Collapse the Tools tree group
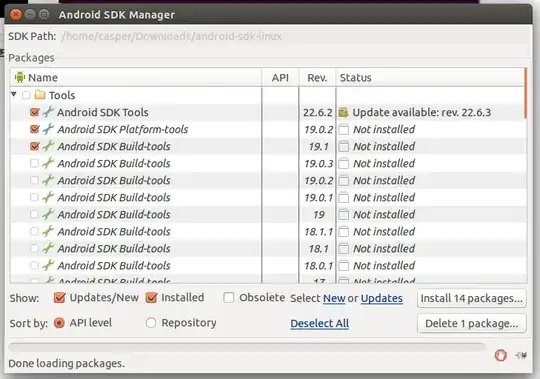Viewport: 540px width, 379px height. click(14, 94)
